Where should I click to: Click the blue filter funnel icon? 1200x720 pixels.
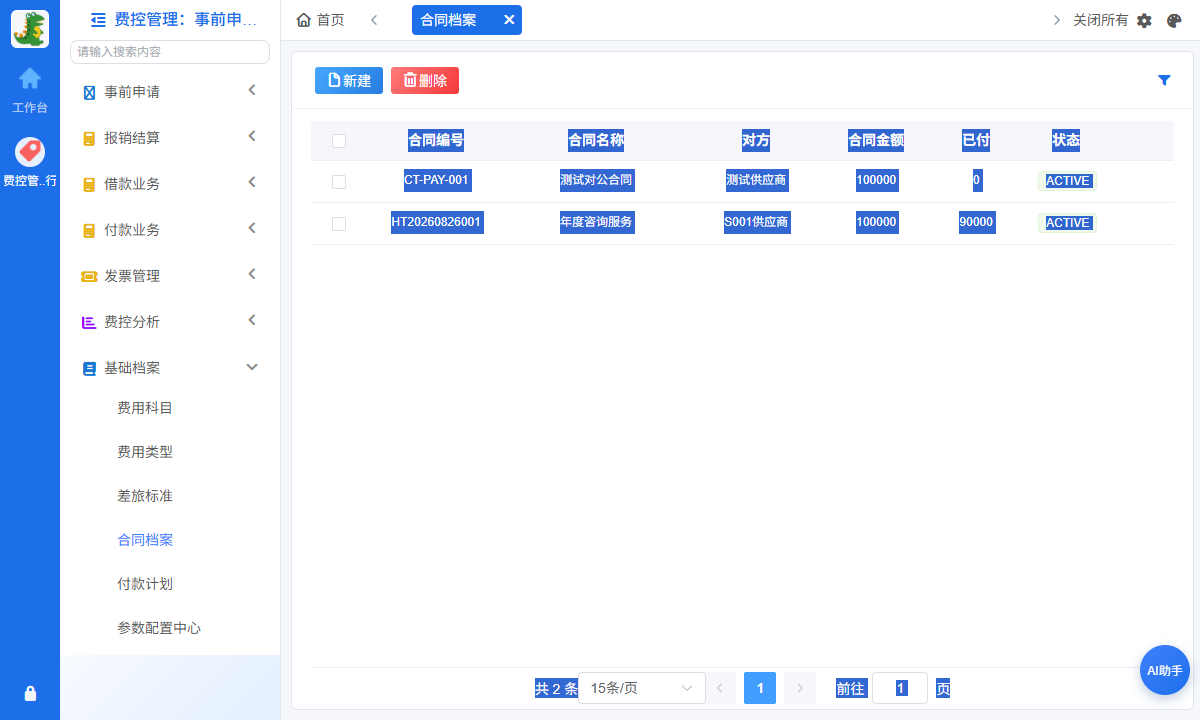[x=1164, y=80]
